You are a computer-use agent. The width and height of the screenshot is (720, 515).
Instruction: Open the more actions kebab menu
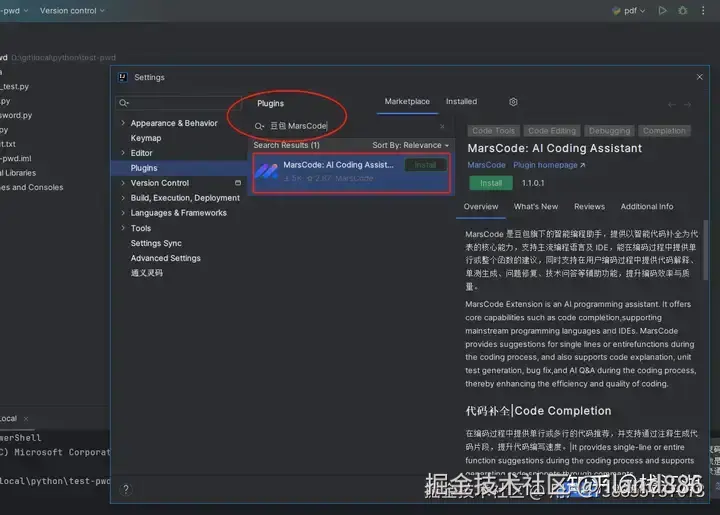(703, 11)
